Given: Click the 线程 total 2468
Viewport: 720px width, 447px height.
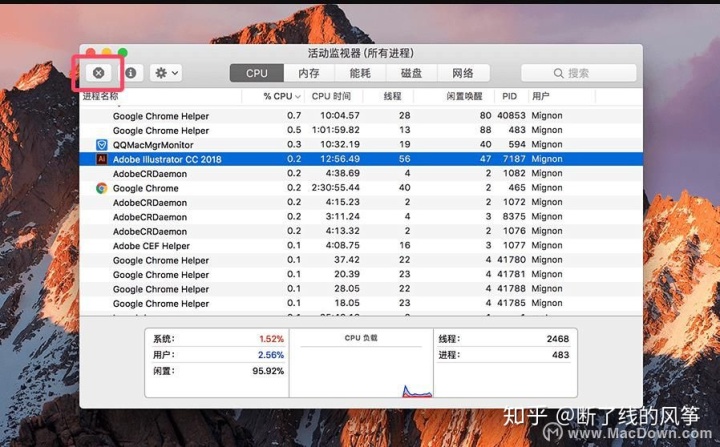Looking at the screenshot, I should click(x=558, y=339).
